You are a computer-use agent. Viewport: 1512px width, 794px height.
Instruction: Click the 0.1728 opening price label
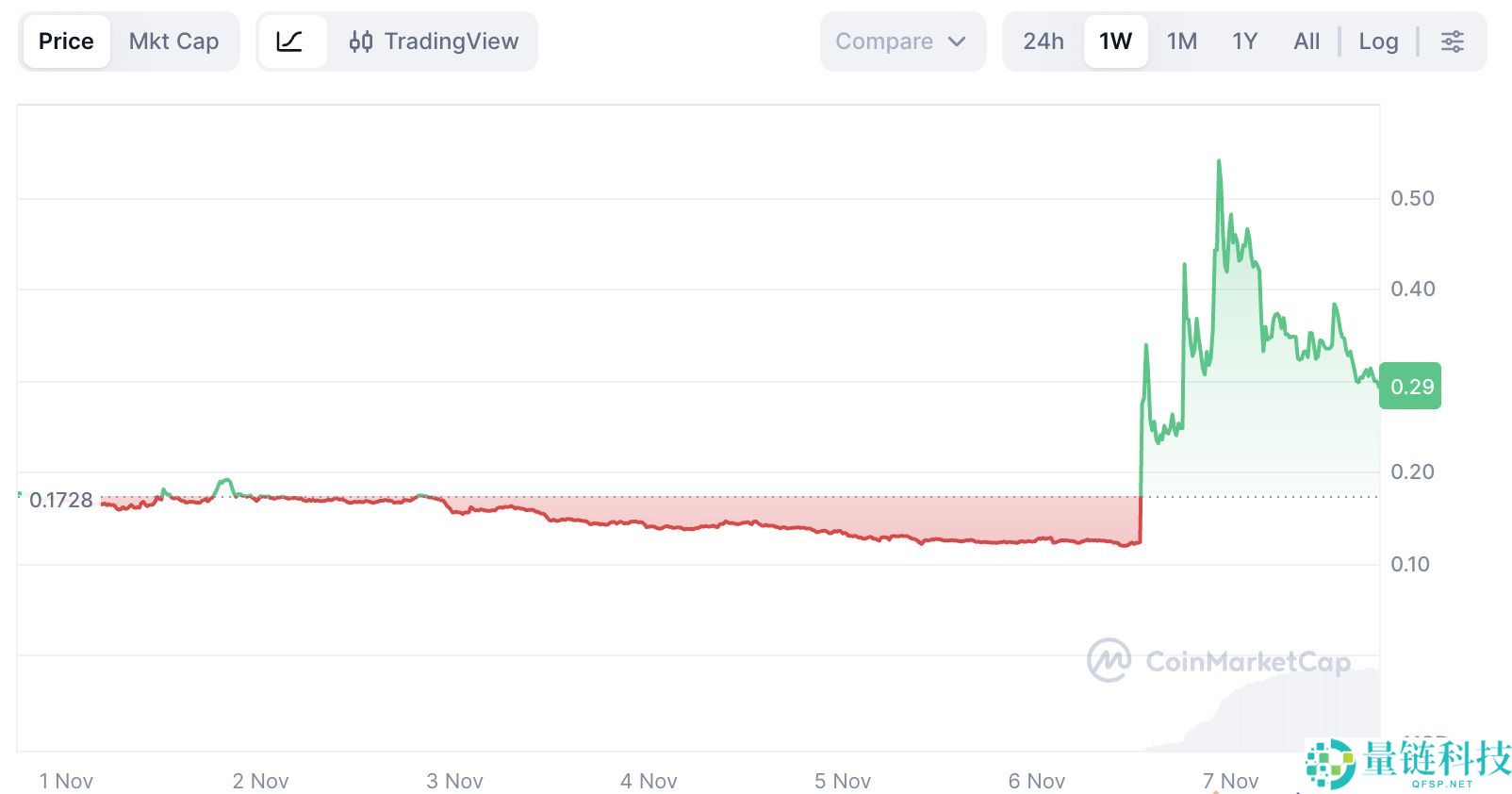click(x=61, y=500)
